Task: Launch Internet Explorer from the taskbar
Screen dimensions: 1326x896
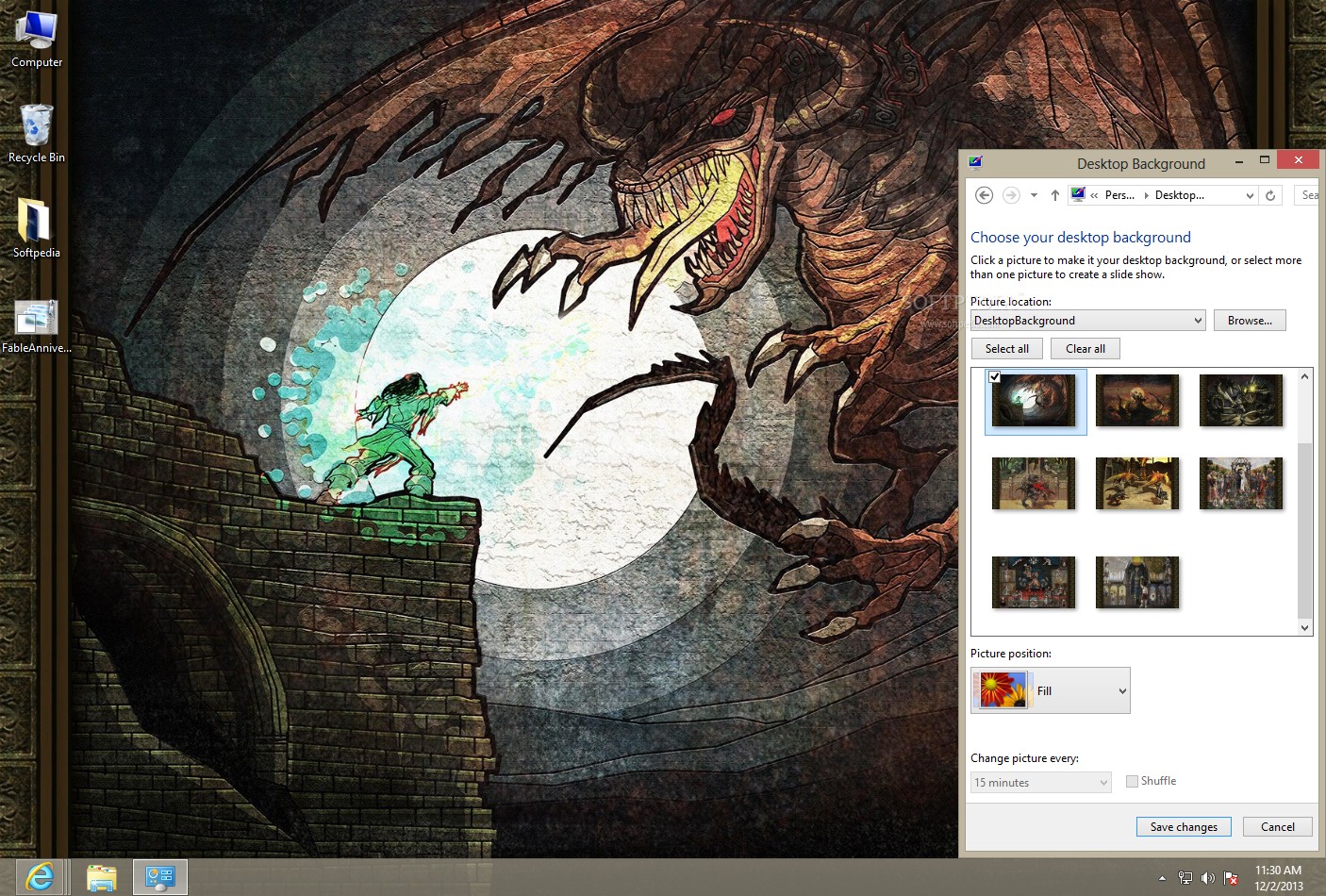Action: tap(40, 877)
